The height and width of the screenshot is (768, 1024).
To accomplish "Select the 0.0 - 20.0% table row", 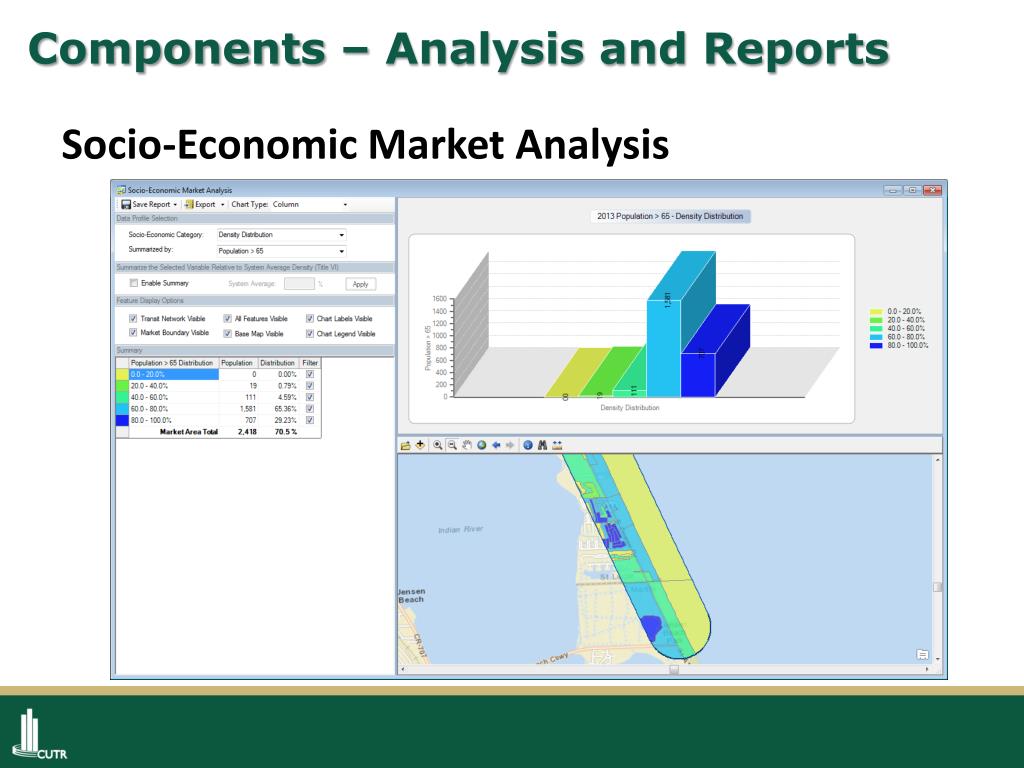I will (x=218, y=375).
